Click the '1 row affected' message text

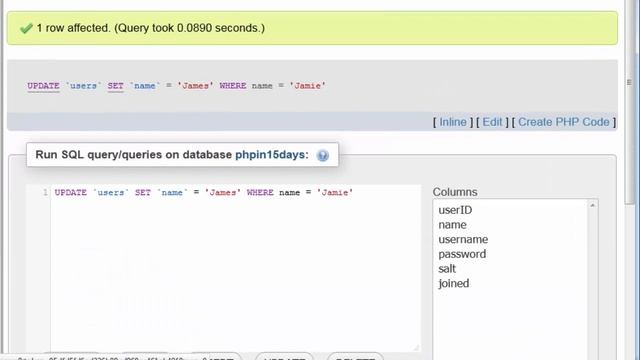coord(151,28)
